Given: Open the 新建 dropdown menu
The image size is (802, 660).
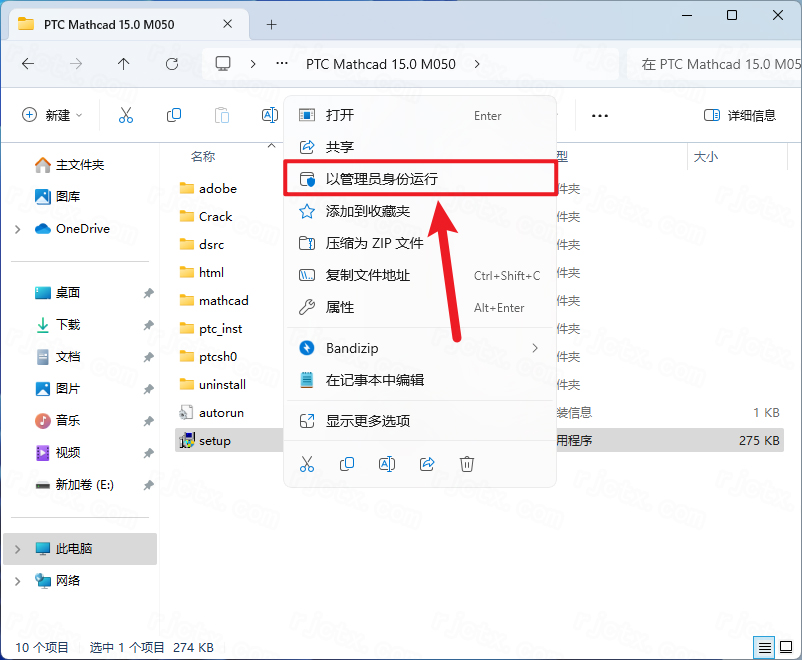Looking at the screenshot, I should click(52, 115).
